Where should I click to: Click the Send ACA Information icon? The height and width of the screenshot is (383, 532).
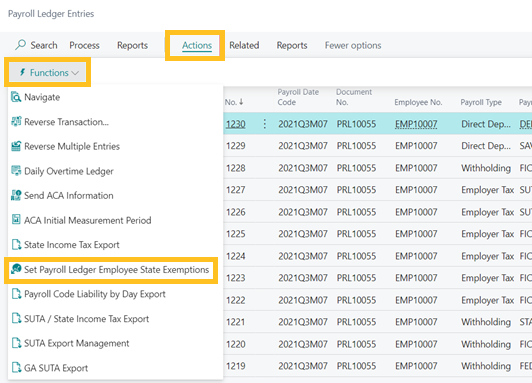coord(16,195)
